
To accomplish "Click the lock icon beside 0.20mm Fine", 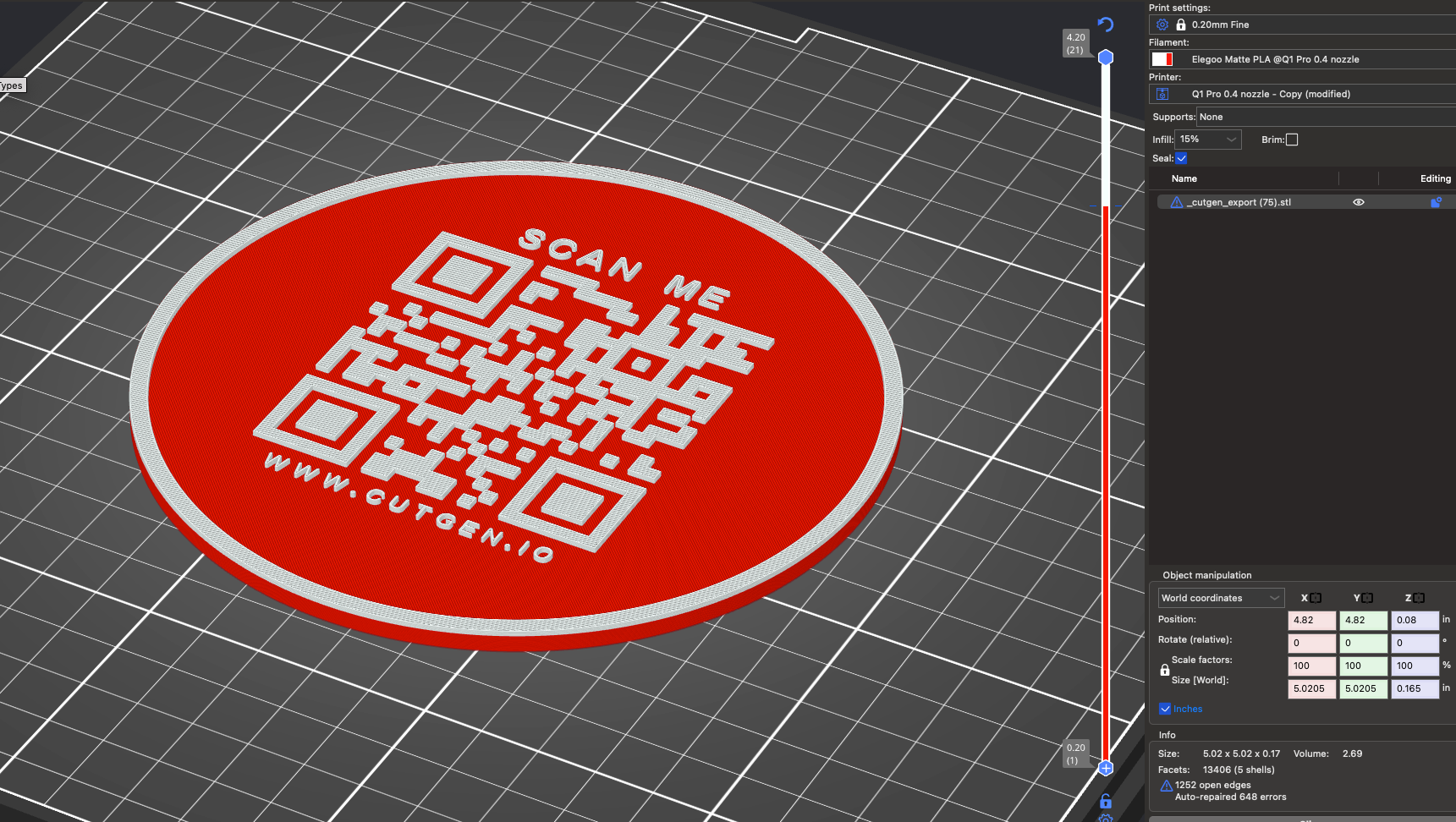I will [x=1181, y=25].
